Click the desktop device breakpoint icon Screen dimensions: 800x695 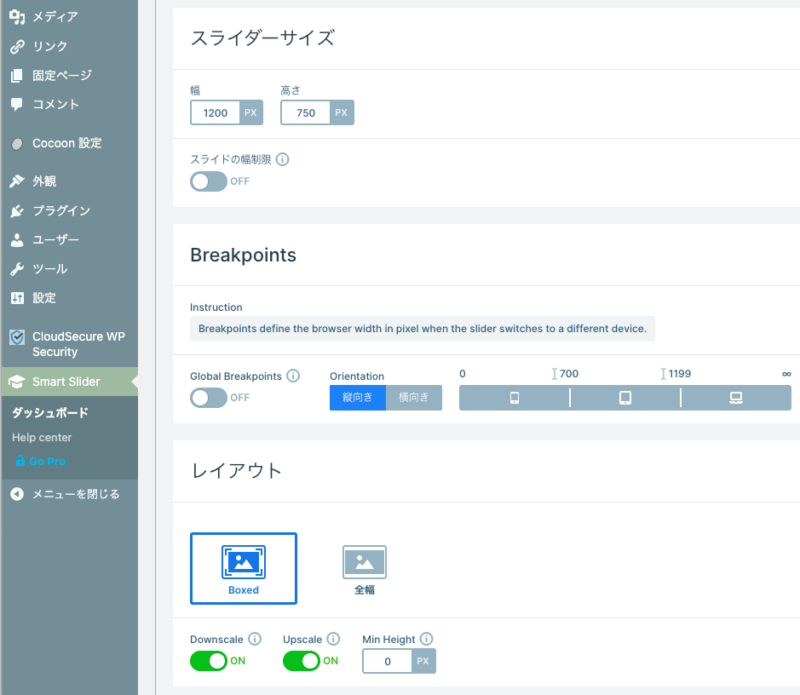(735, 398)
